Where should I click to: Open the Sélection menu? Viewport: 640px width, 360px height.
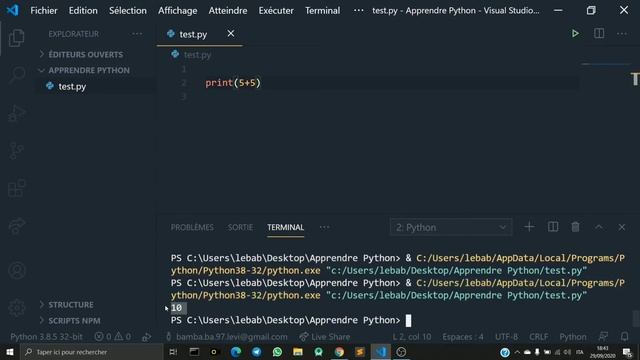[x=128, y=11]
